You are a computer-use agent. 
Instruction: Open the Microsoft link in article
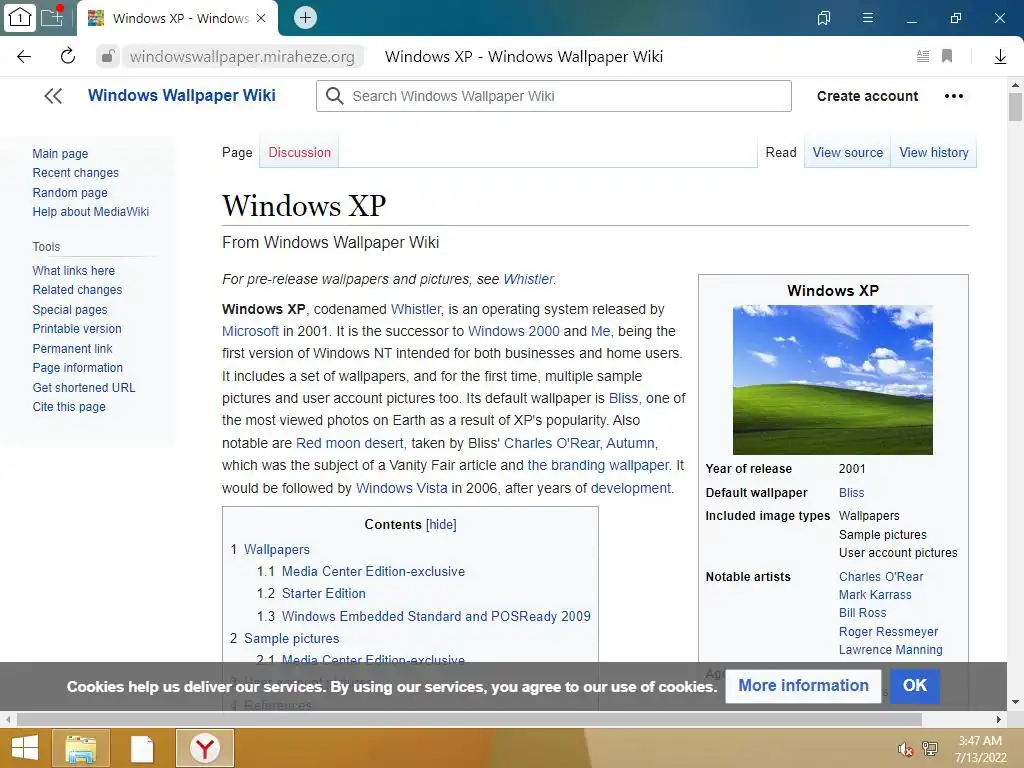click(250, 331)
